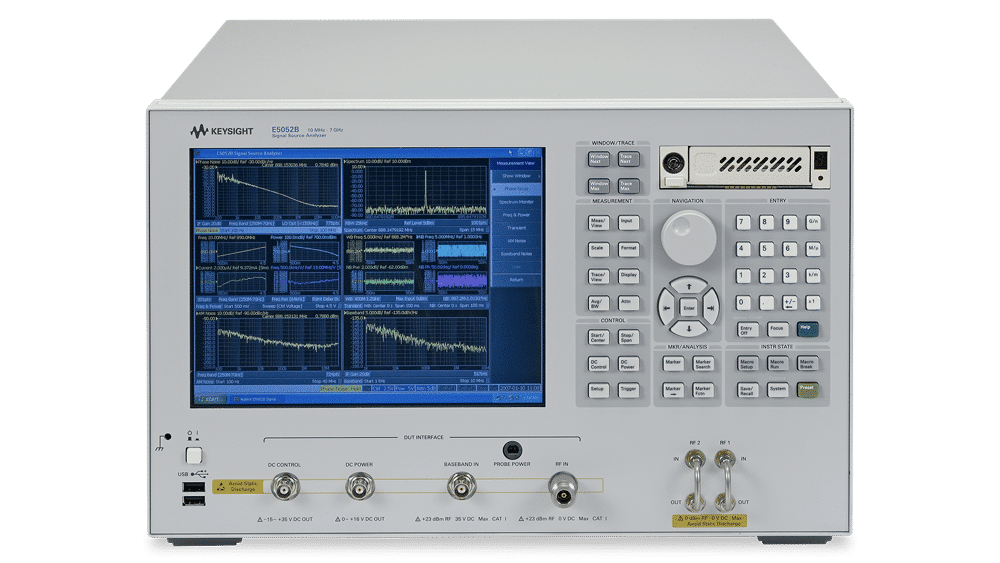Click the Return softkey on screen
1000x563 pixels.
(517, 279)
